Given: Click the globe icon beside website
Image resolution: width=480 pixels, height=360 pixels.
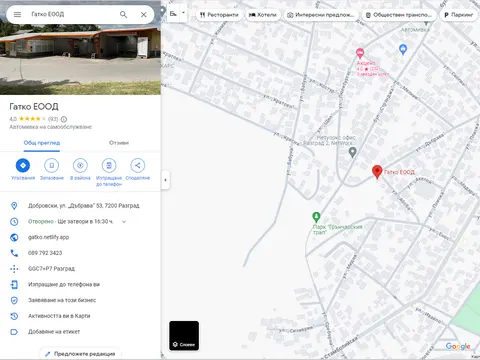Looking at the screenshot, I should click(x=14, y=237).
